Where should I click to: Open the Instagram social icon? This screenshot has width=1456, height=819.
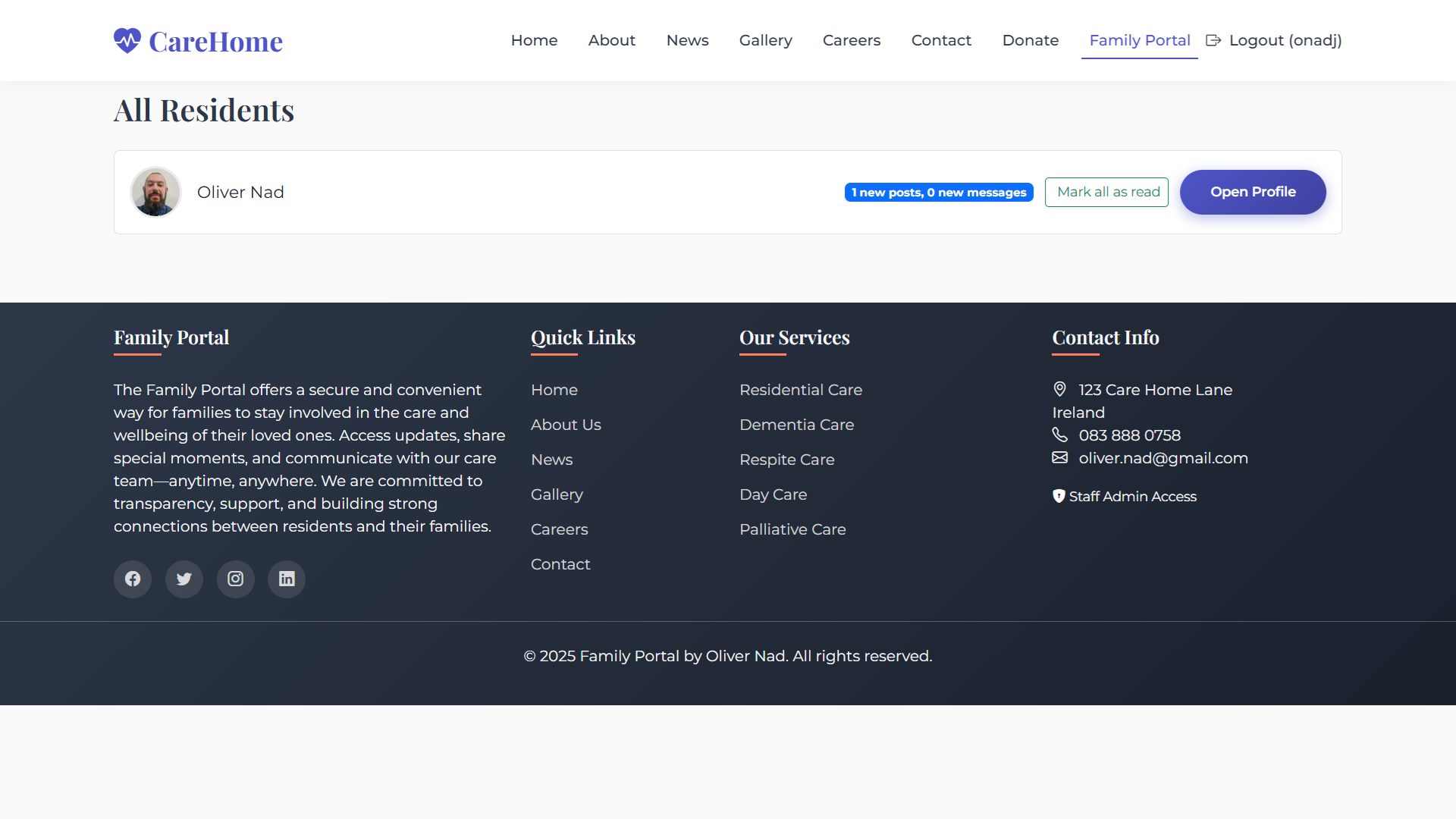[x=236, y=579]
